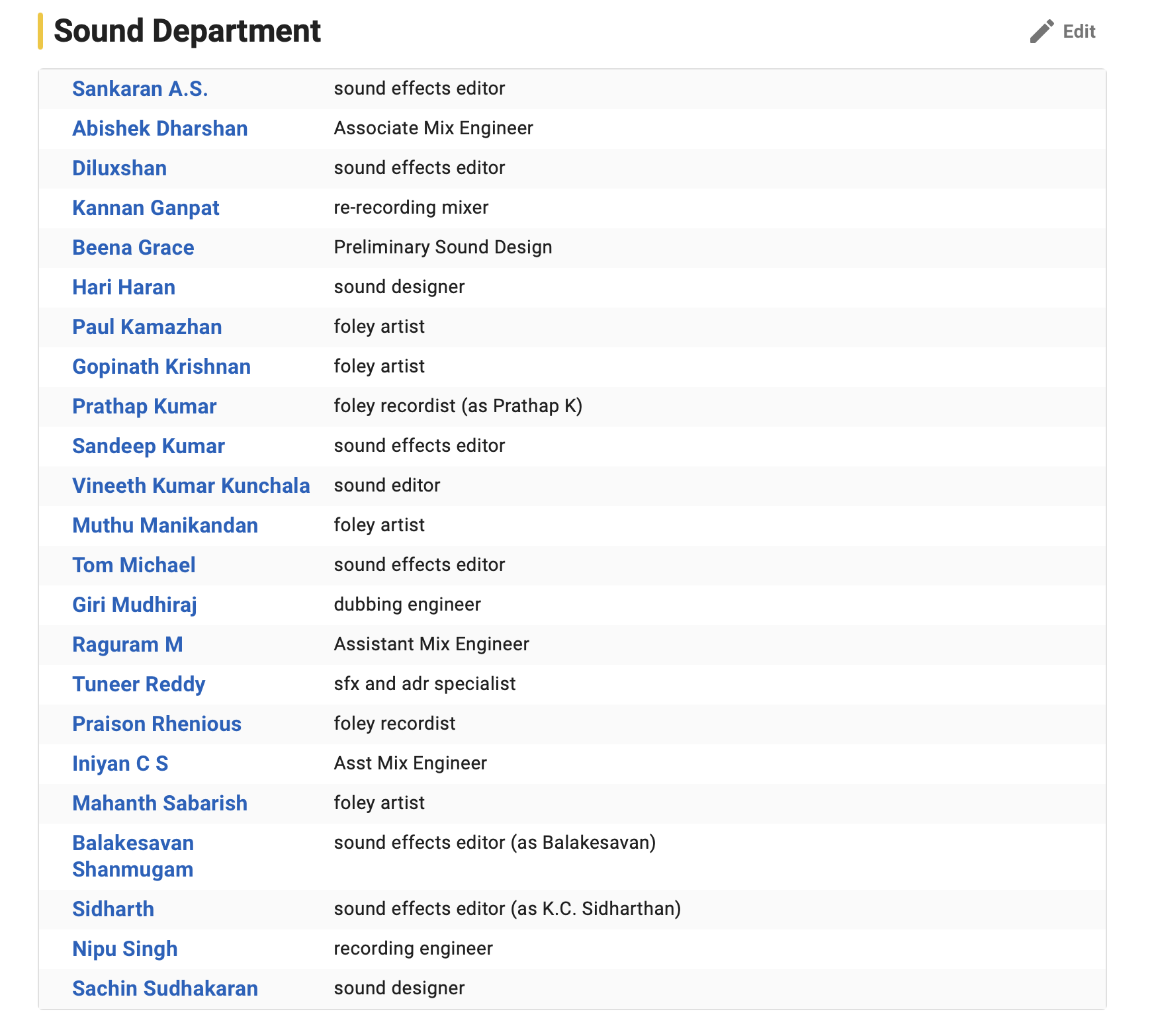1156x1036 pixels.
Task: Click 'Associate Mix Engineer' role text
Action: [433, 128]
